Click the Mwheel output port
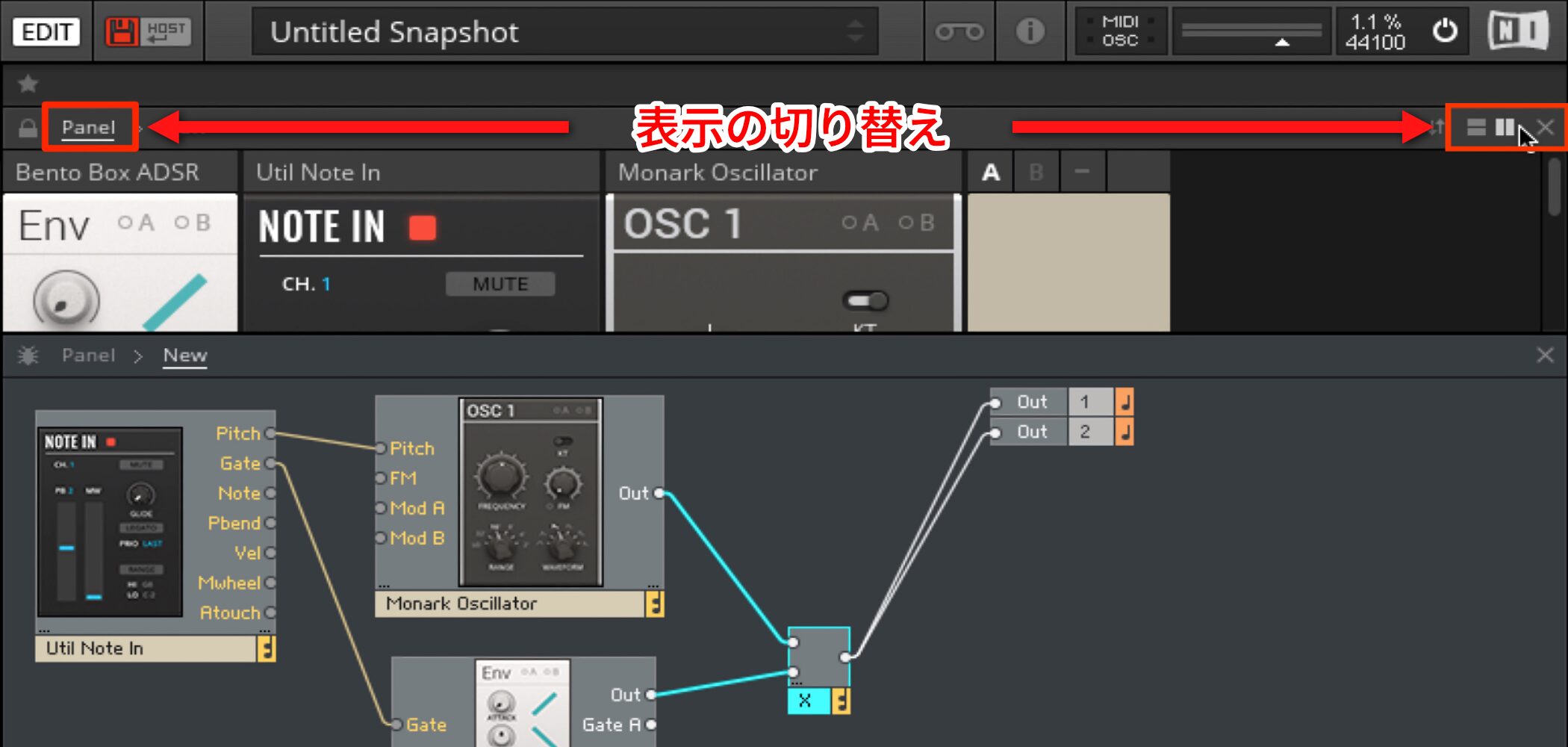The image size is (1568, 747). pyautogui.click(x=270, y=583)
